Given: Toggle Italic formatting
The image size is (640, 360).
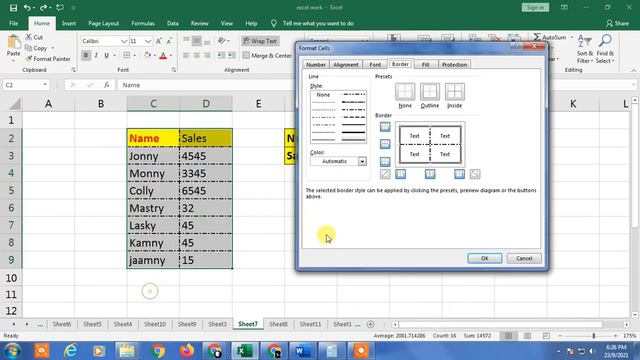Looking at the screenshot, I should click(96, 55).
